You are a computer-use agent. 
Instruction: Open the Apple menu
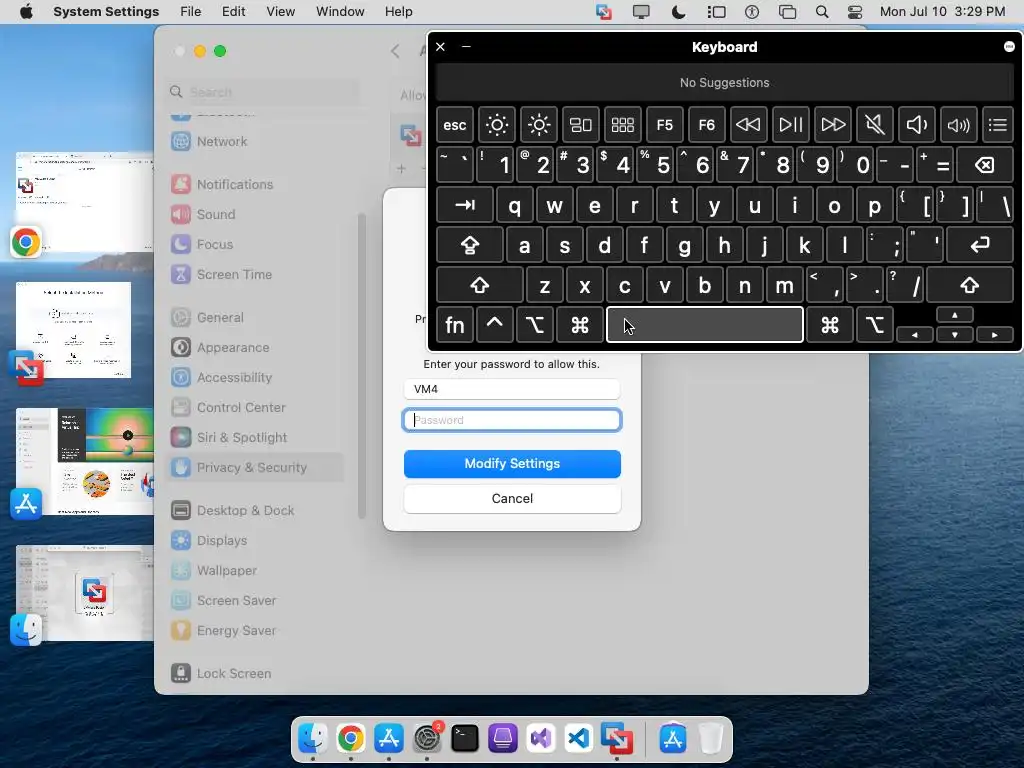click(26, 12)
